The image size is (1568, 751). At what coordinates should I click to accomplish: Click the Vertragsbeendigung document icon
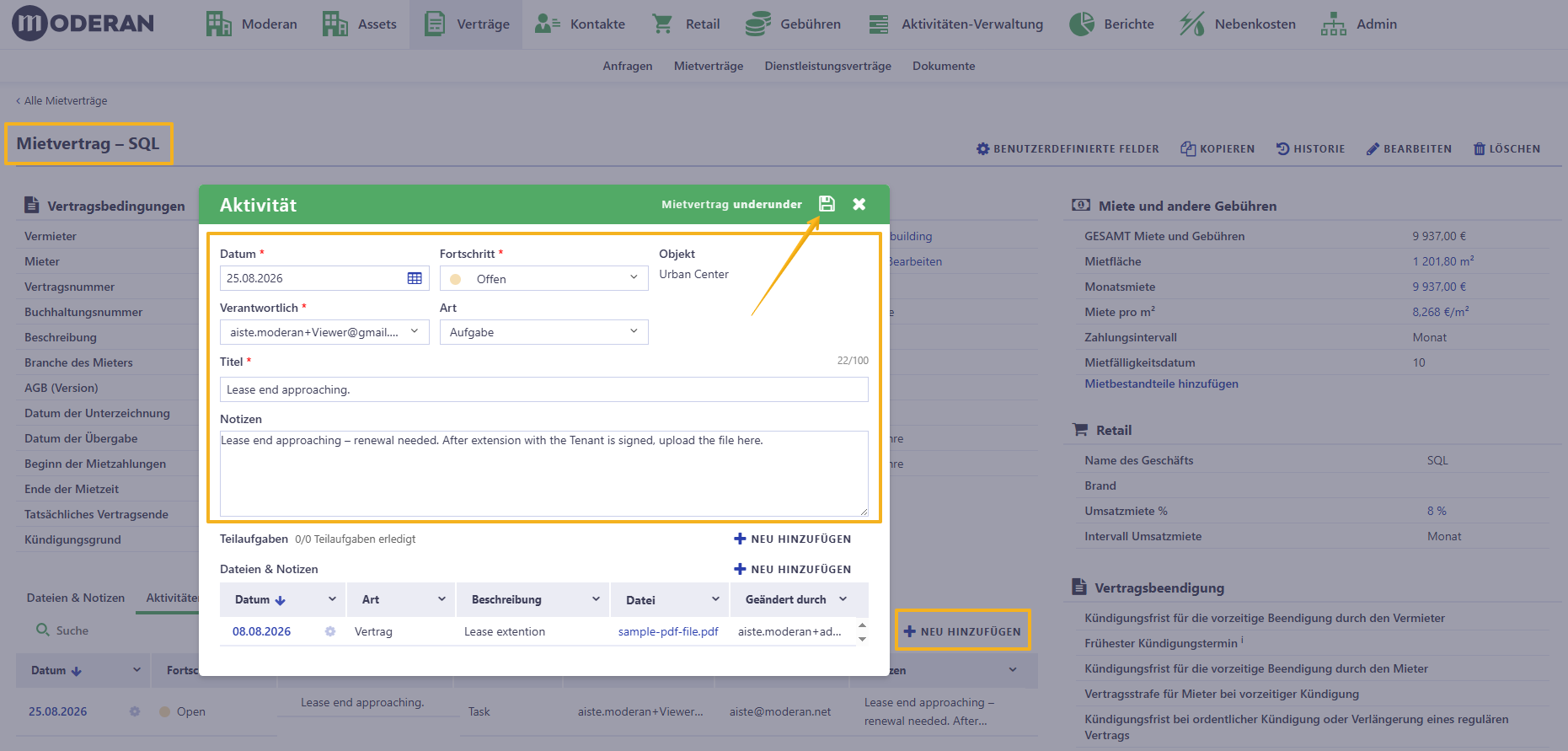1078,587
